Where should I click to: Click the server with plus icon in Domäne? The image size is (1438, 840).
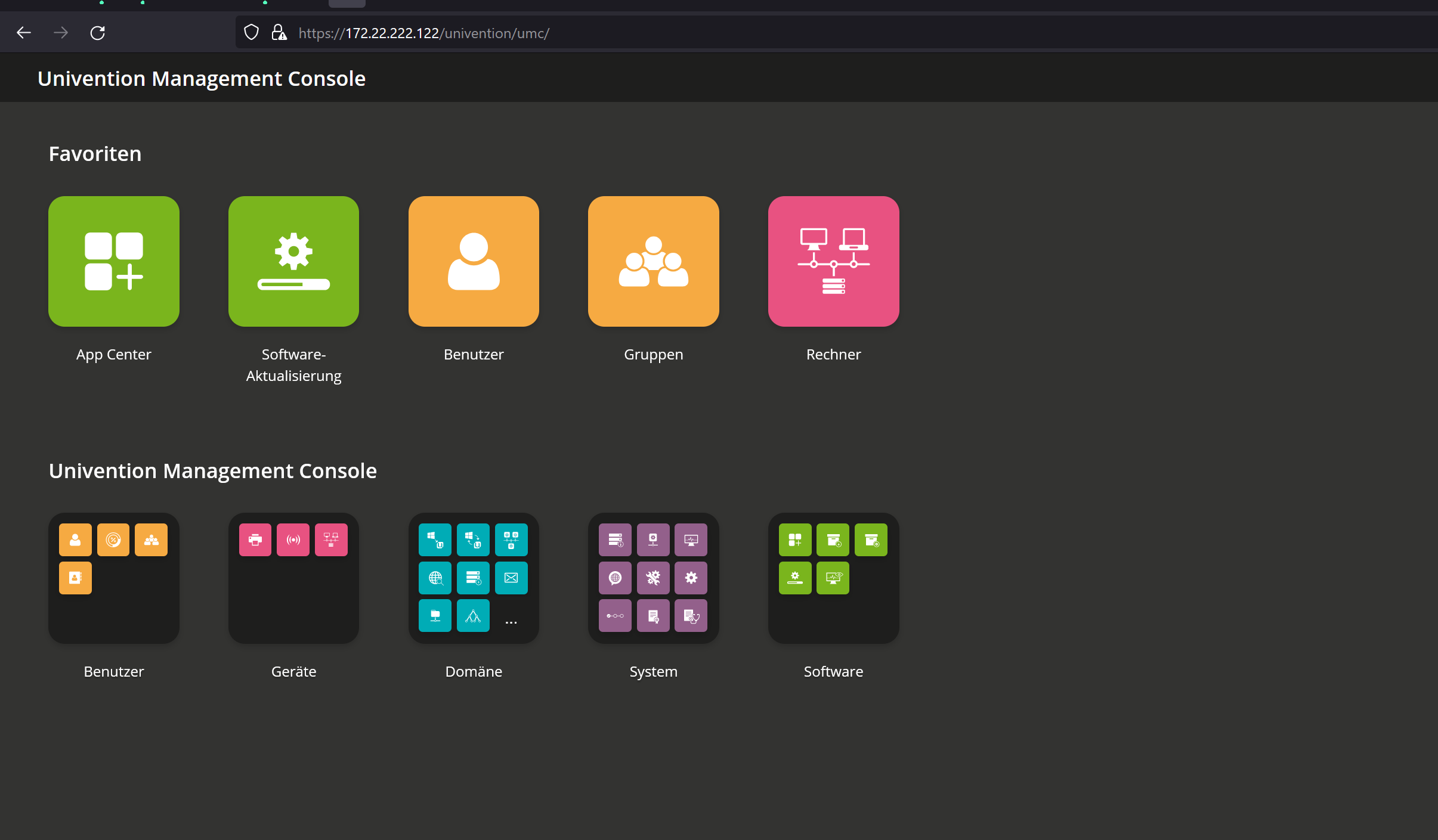coord(473,578)
